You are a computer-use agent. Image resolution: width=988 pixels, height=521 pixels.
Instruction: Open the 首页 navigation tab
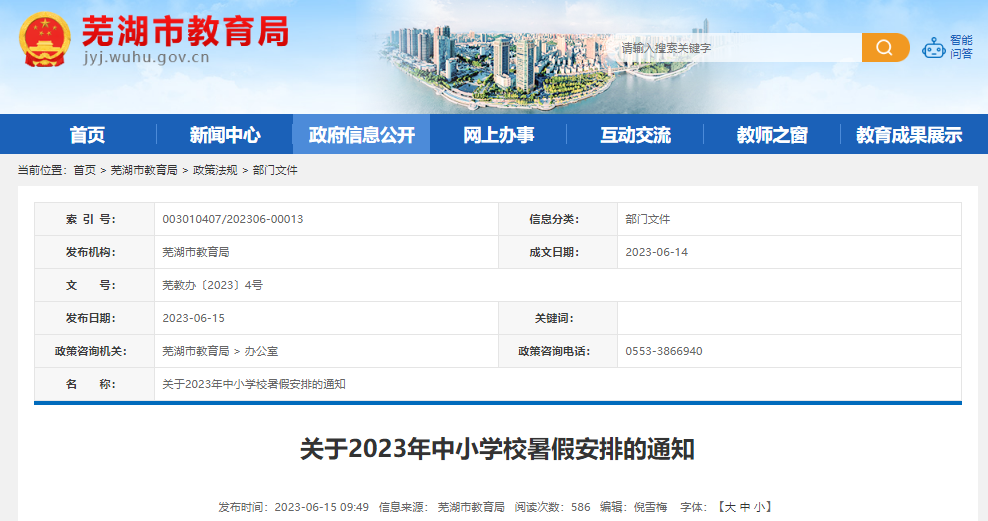pyautogui.click(x=87, y=134)
